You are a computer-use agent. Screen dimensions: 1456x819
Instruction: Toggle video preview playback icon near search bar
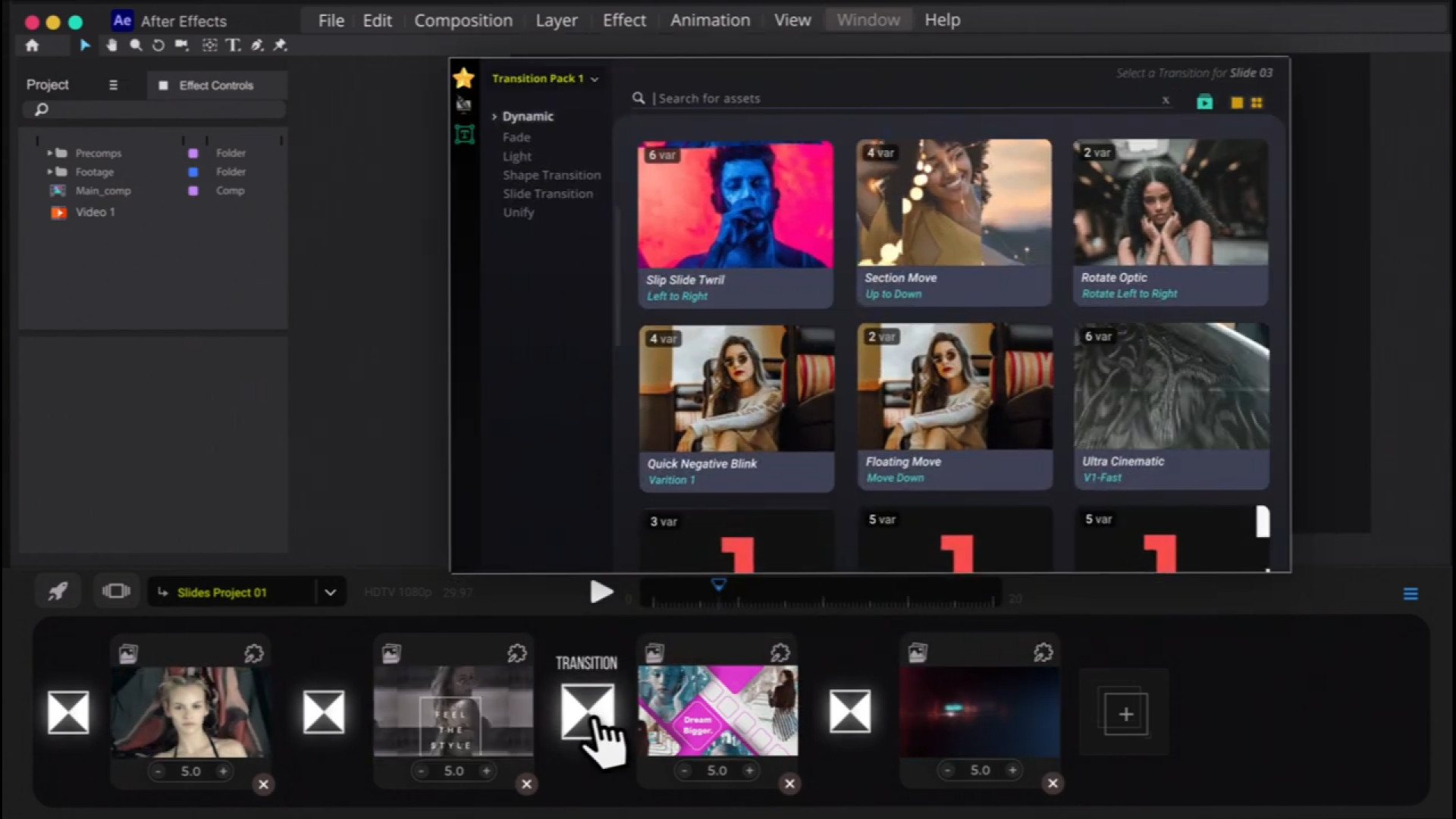(1206, 102)
